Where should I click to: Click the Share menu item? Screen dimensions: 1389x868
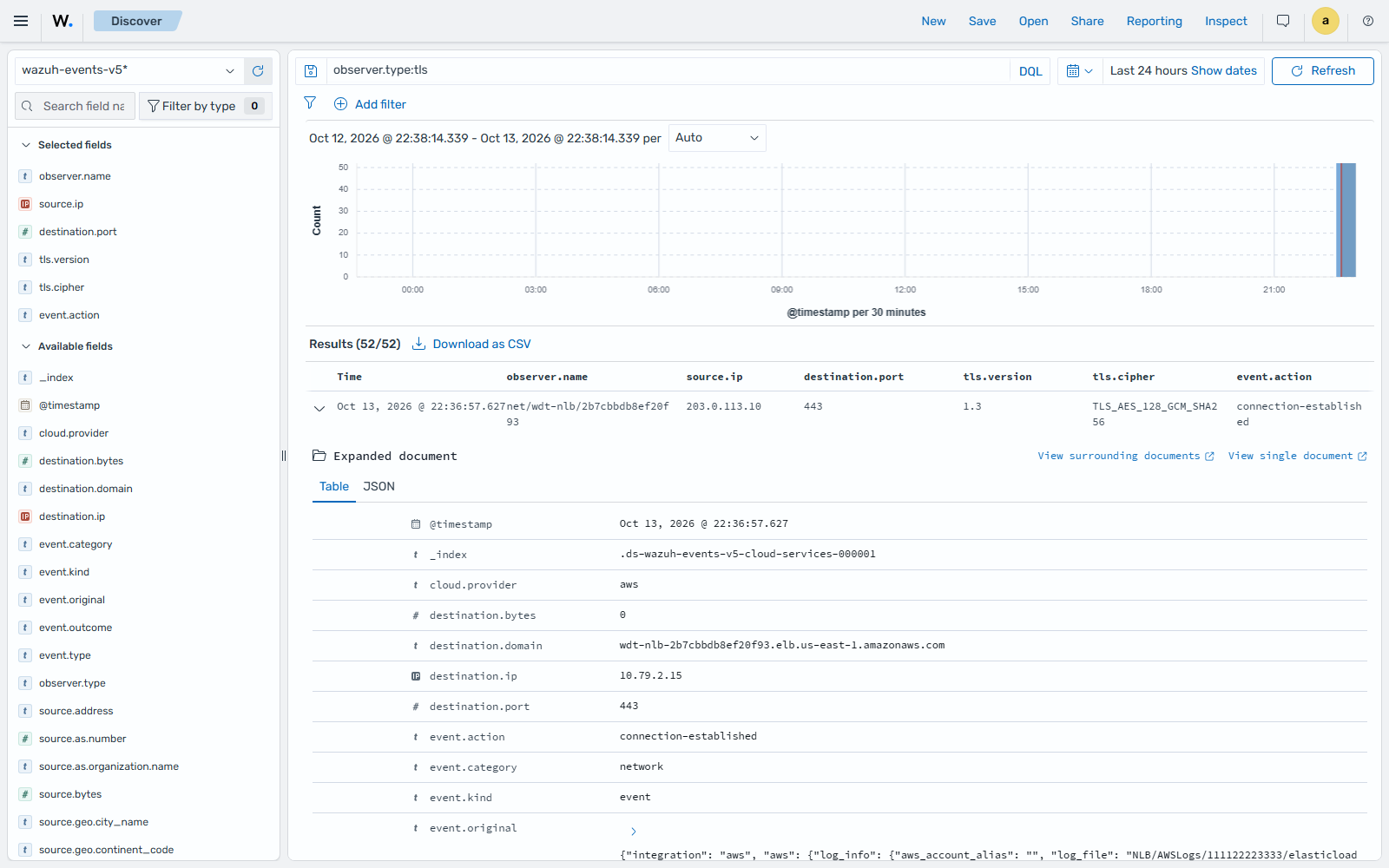coord(1087,21)
